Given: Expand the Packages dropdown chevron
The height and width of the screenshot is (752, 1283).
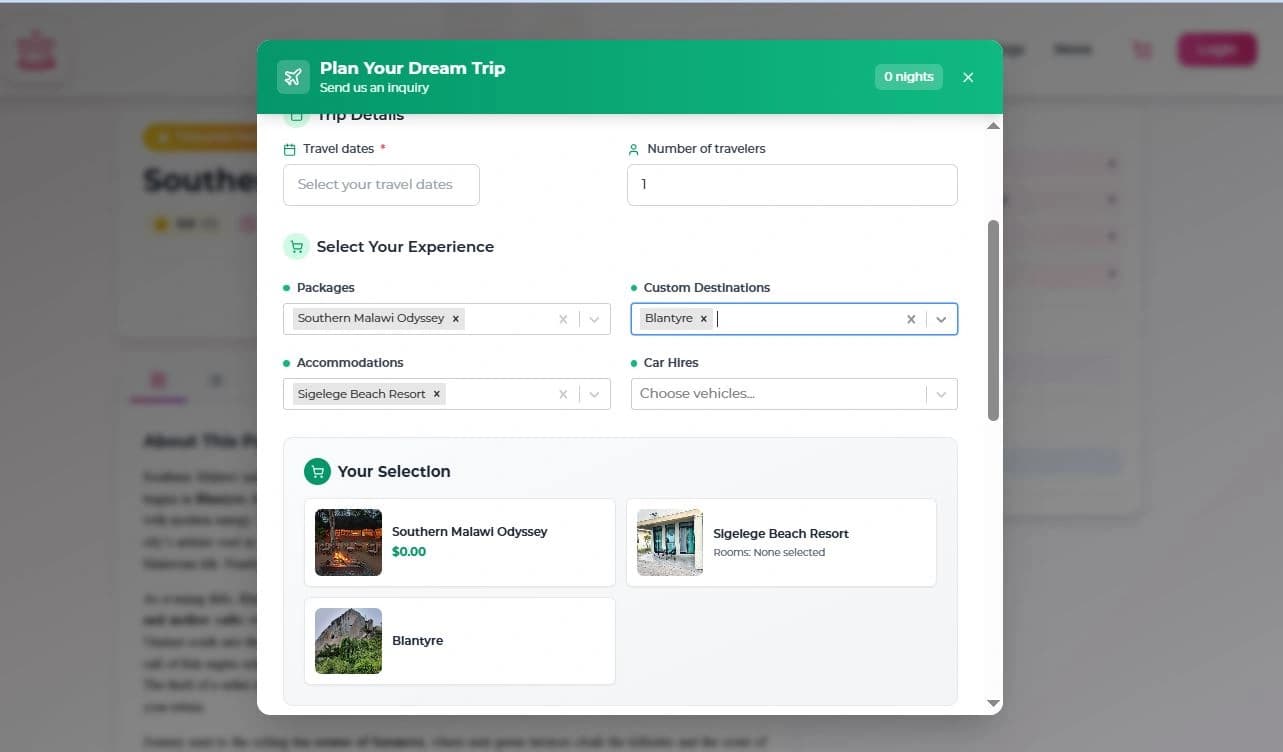Looking at the screenshot, I should click(x=596, y=318).
